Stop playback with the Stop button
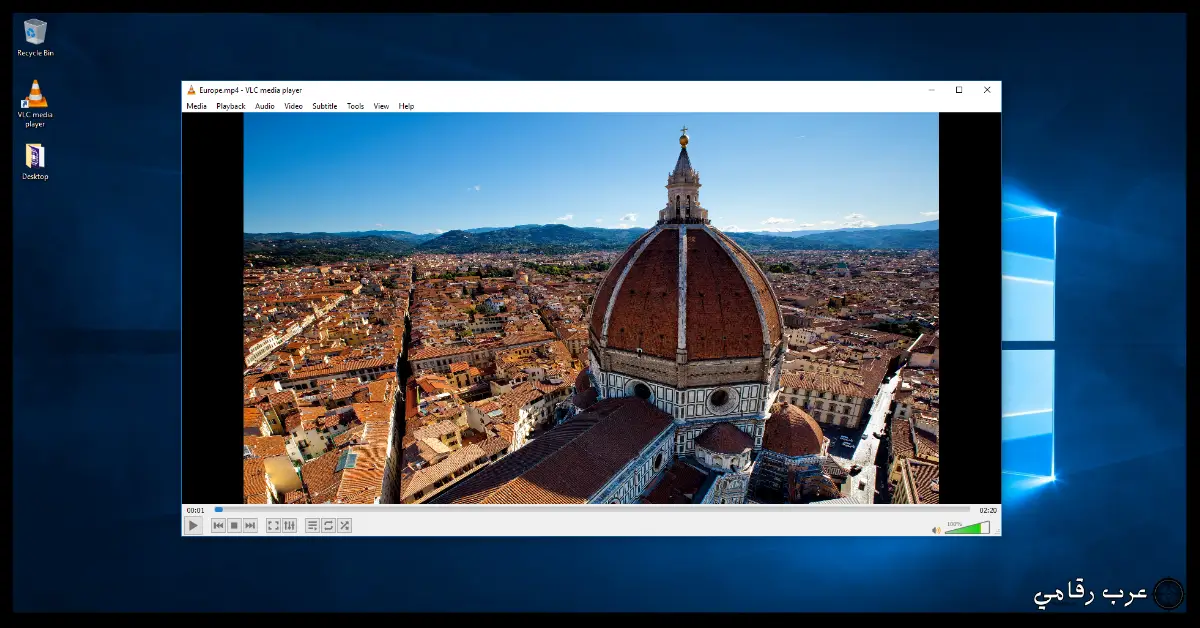Image resolution: width=1200 pixels, height=628 pixels. tap(234, 525)
